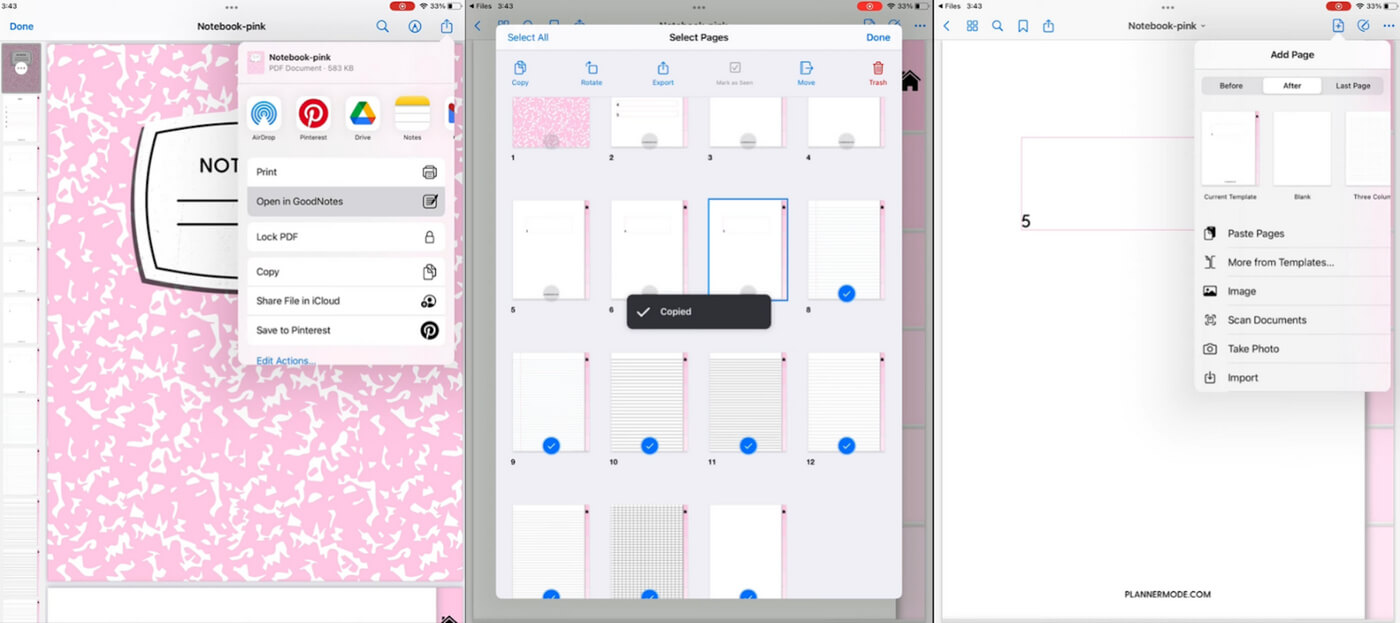
Task: Tap the bookmark icon in the right toolbar
Action: click(1022, 26)
